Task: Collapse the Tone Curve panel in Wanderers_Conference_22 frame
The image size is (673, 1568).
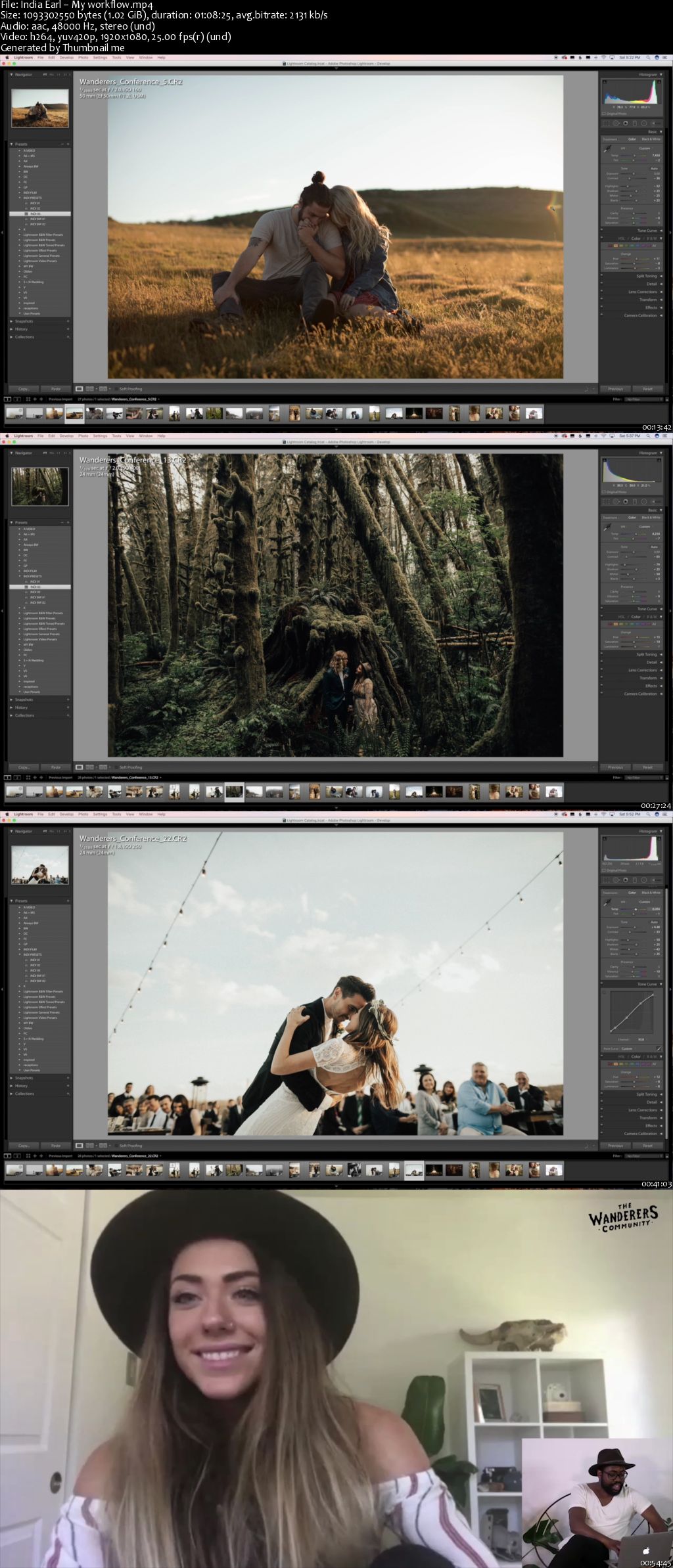Action: pos(661,984)
